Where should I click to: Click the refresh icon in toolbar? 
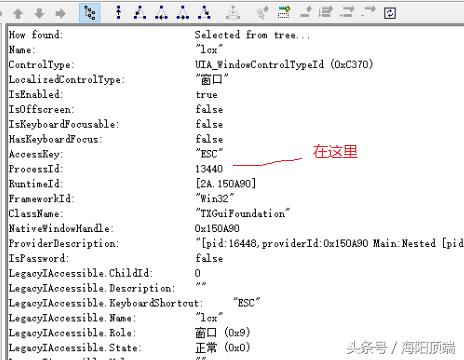pos(390,13)
